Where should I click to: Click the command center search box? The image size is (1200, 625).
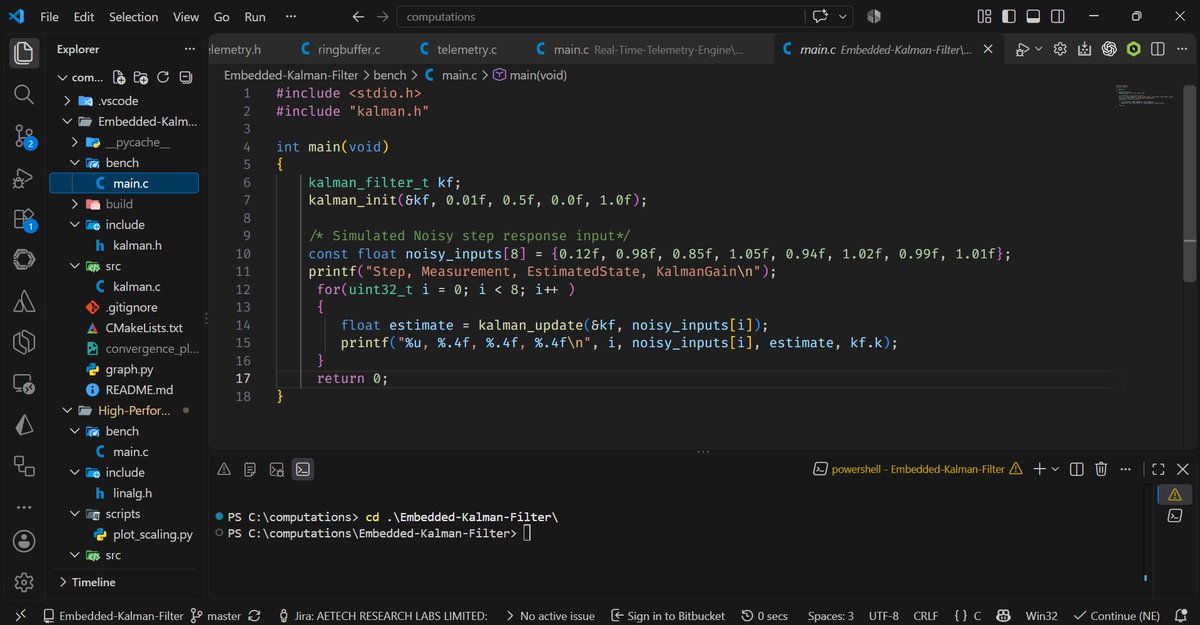[x=601, y=16]
